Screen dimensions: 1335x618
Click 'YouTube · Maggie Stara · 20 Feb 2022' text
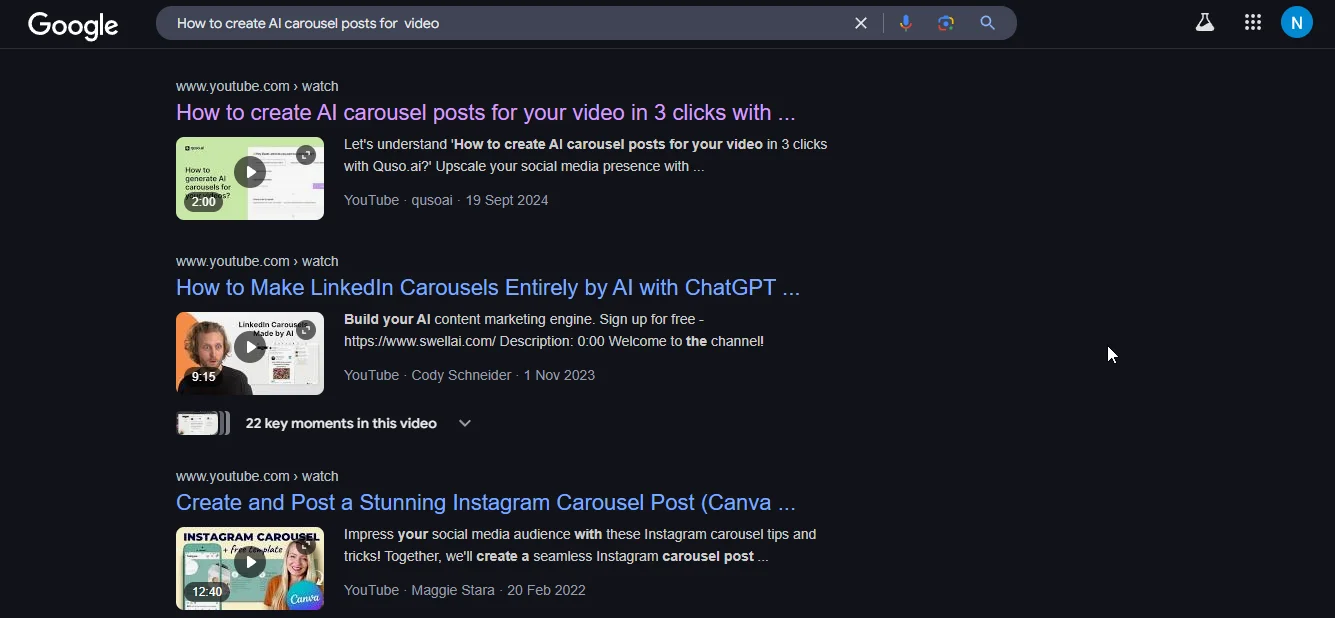[465, 590]
